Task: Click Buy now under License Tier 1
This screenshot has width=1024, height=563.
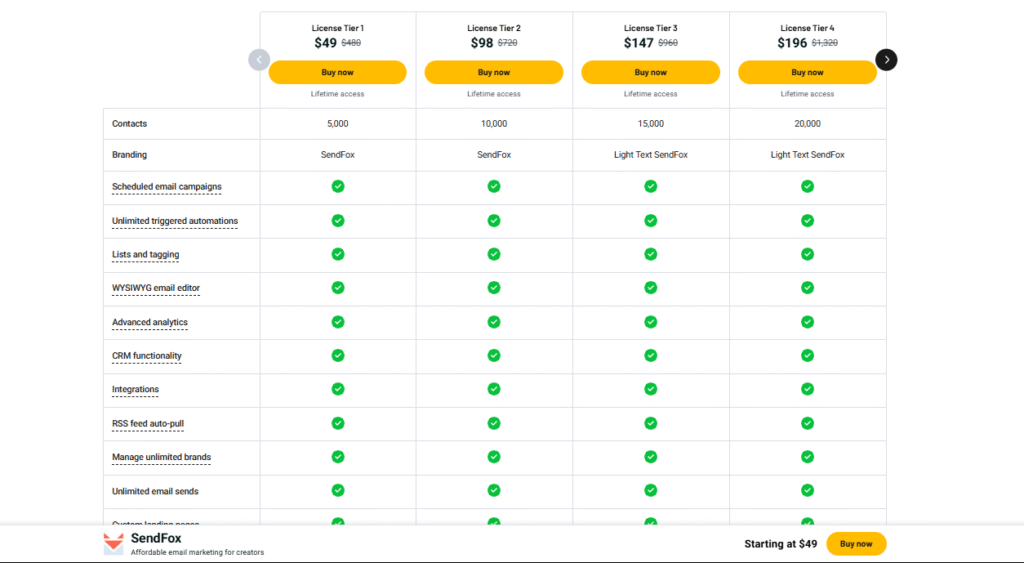Action: coord(338,72)
